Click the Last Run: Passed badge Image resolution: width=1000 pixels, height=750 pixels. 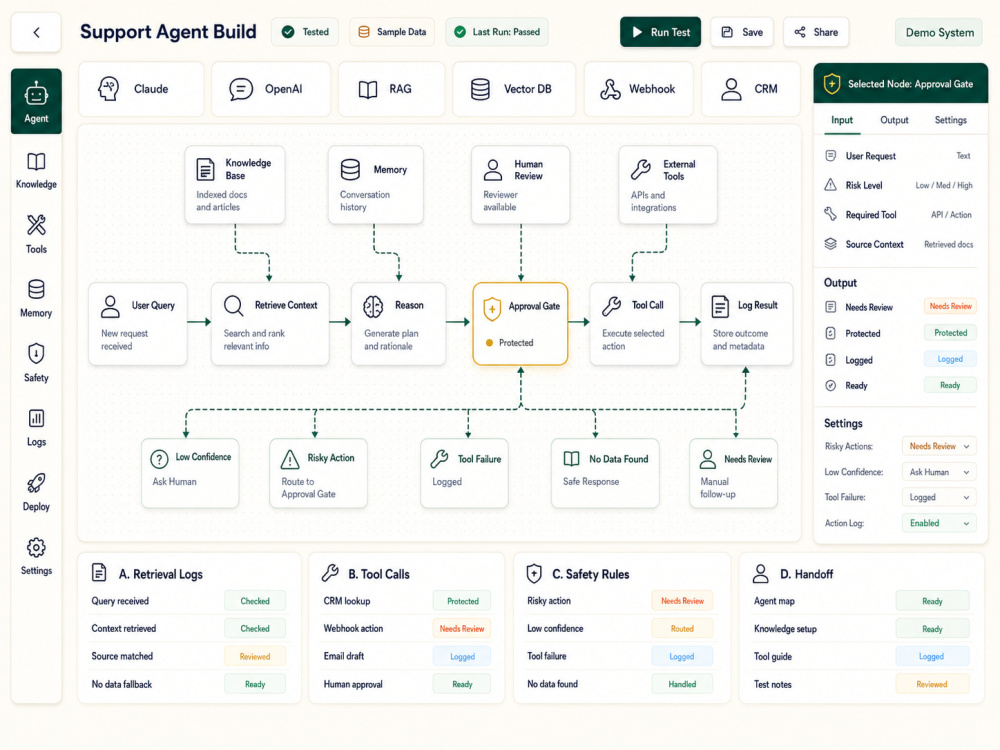tap(497, 32)
